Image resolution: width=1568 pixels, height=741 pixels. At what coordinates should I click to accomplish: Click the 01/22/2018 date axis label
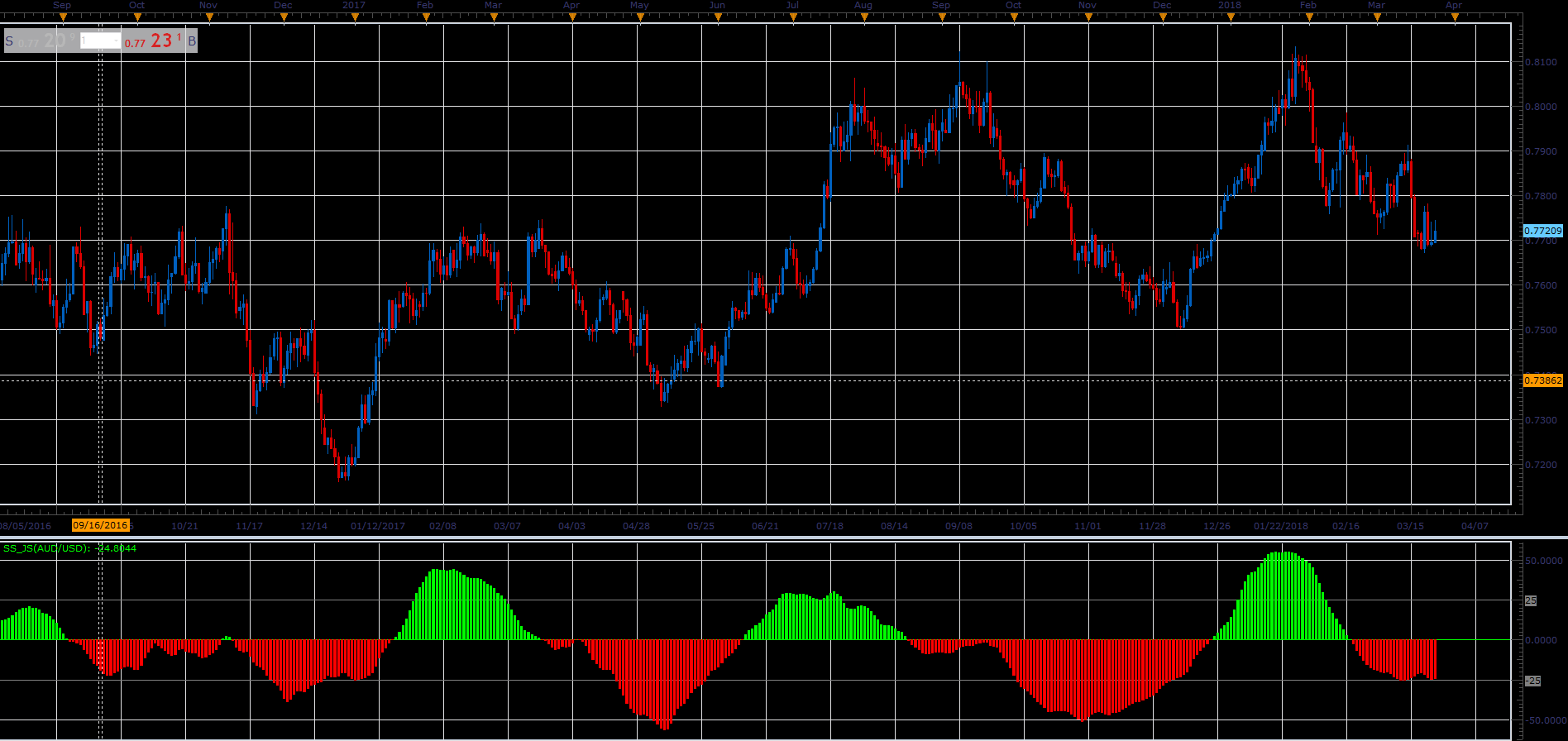[1281, 526]
